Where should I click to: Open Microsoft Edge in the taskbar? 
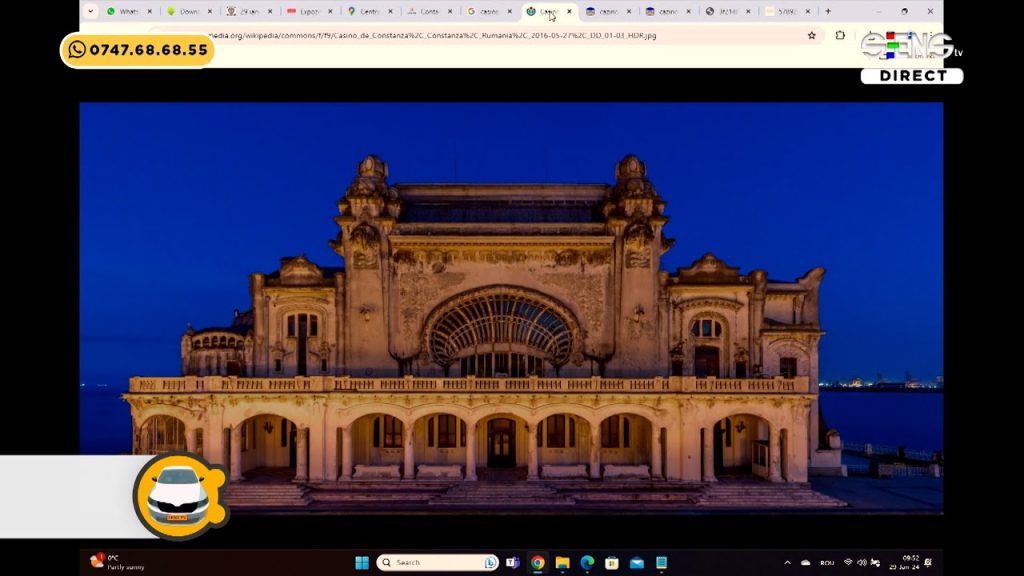[587, 563]
